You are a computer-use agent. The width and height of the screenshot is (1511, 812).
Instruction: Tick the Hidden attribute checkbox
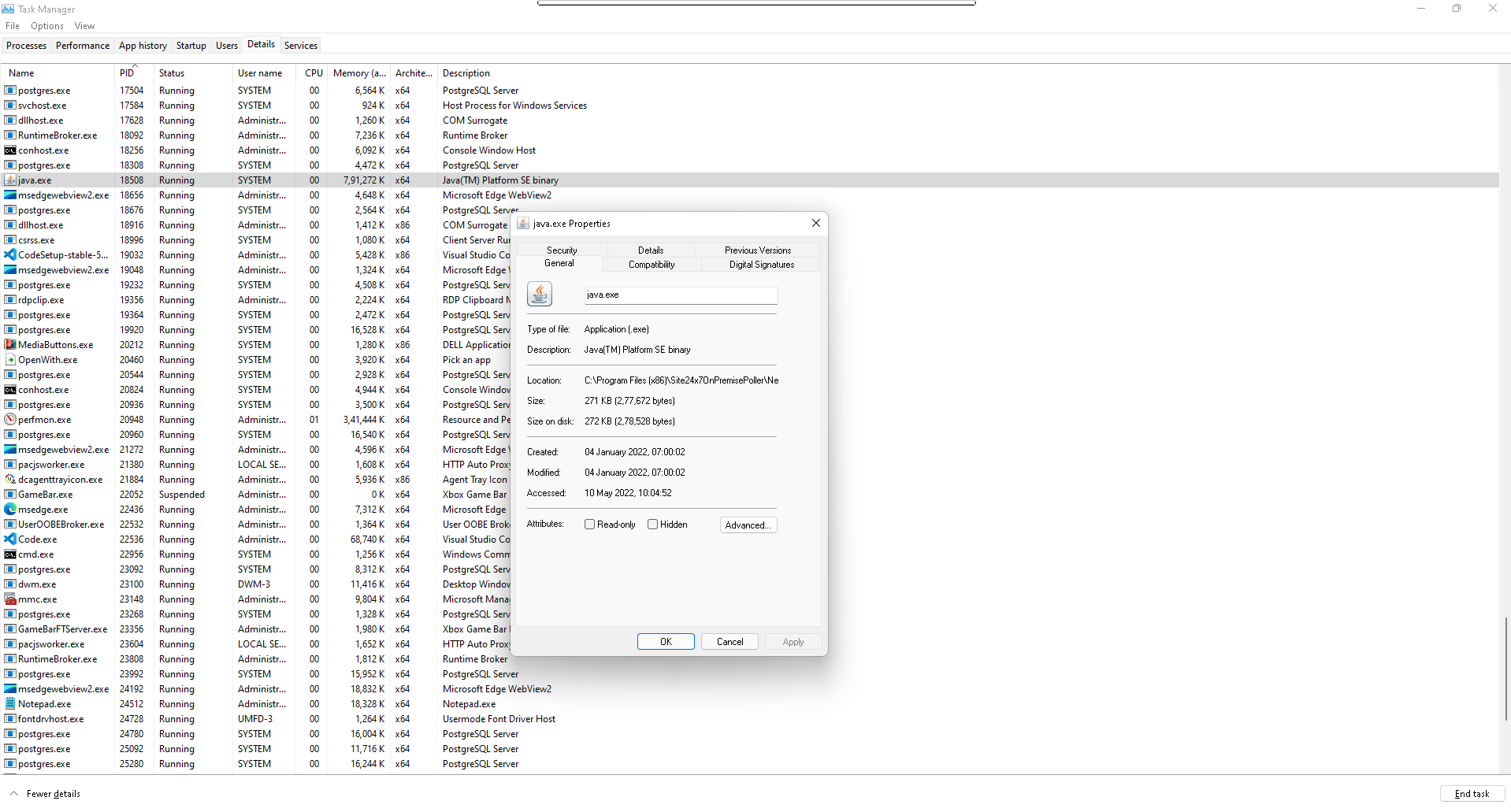tap(652, 525)
